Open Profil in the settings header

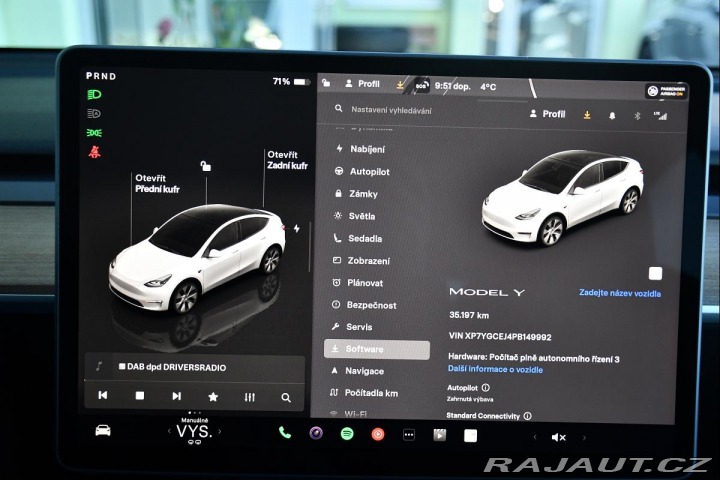click(547, 114)
